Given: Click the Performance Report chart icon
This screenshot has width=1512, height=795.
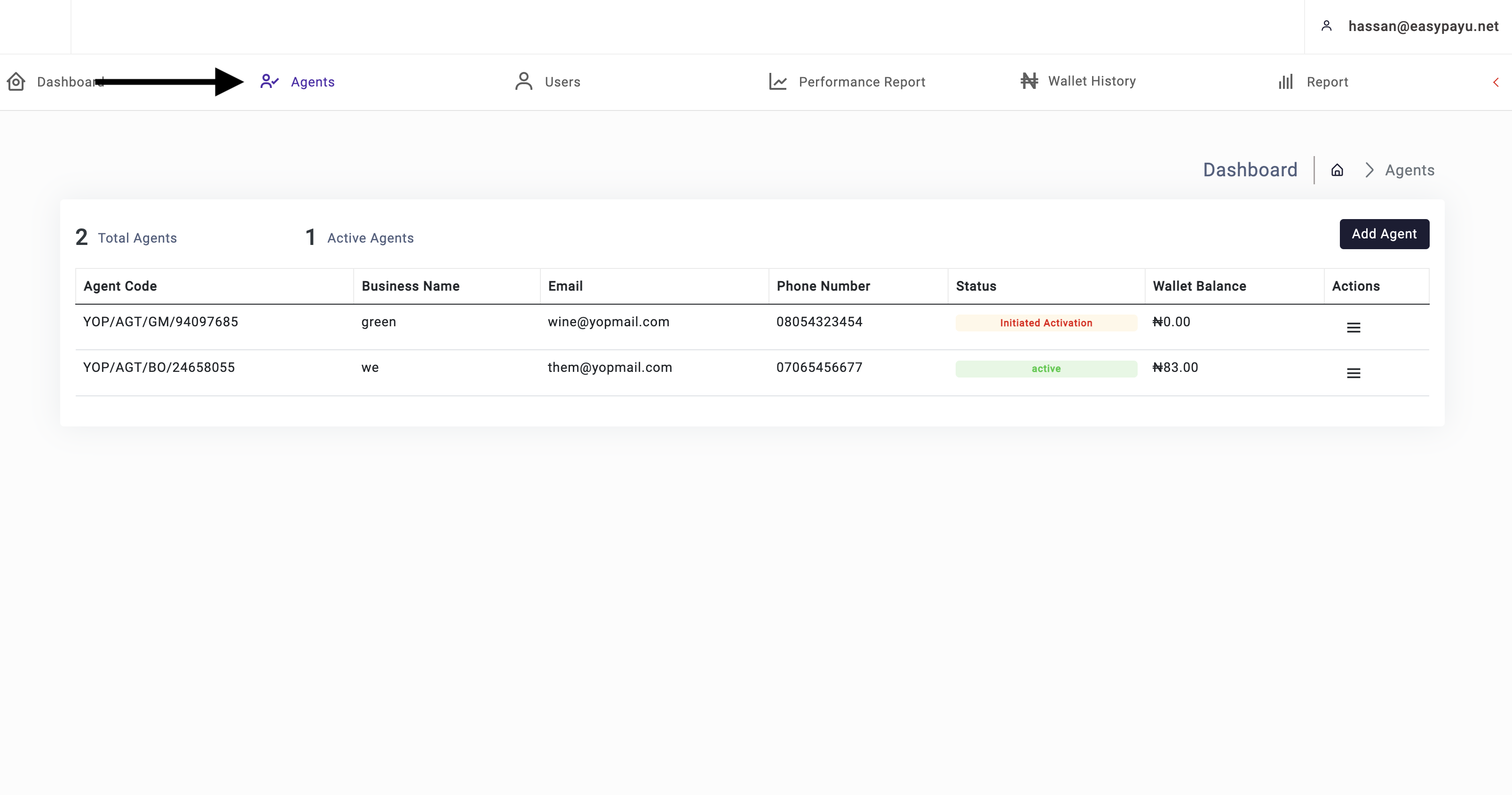Looking at the screenshot, I should (x=778, y=81).
